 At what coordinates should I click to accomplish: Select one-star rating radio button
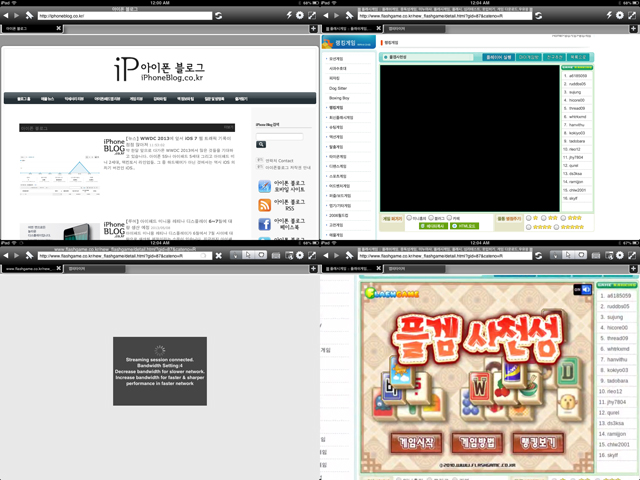coord(529,218)
